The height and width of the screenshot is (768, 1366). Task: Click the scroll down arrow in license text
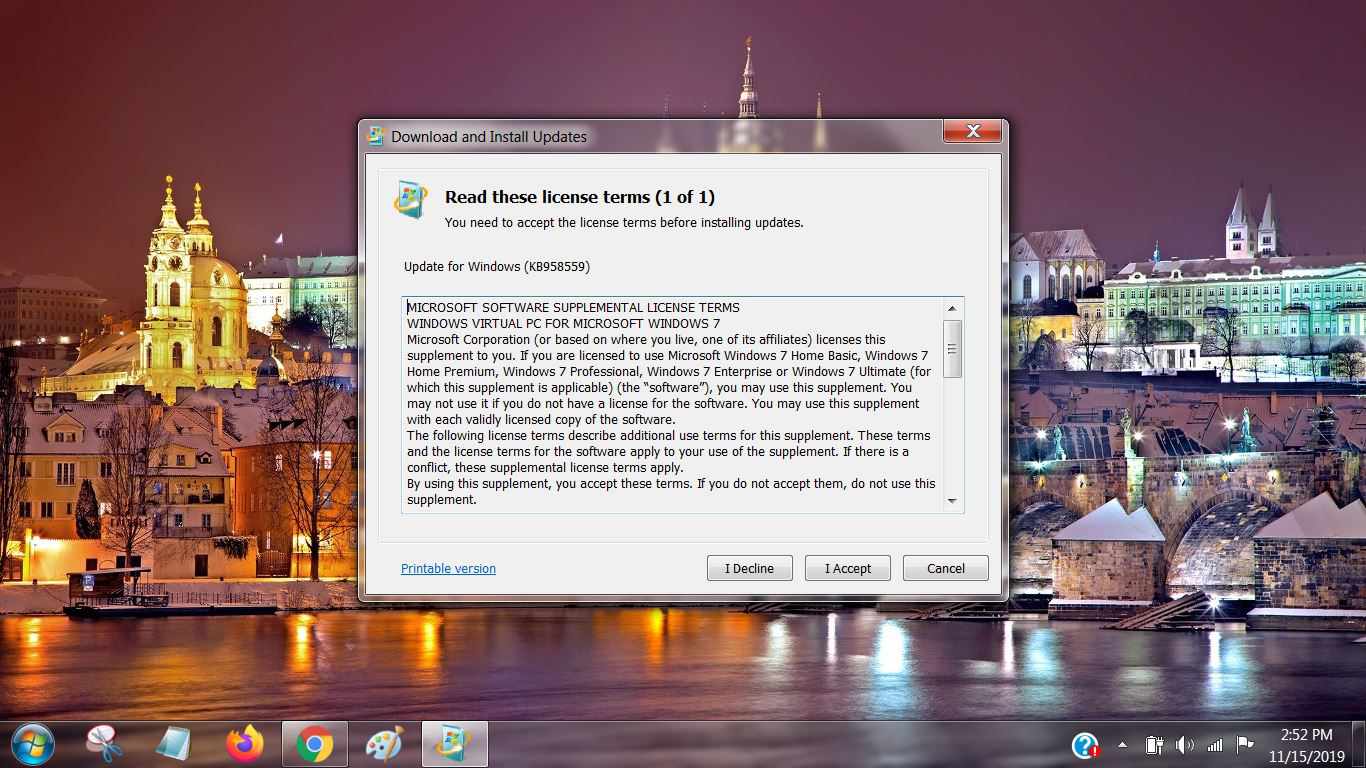coord(952,501)
